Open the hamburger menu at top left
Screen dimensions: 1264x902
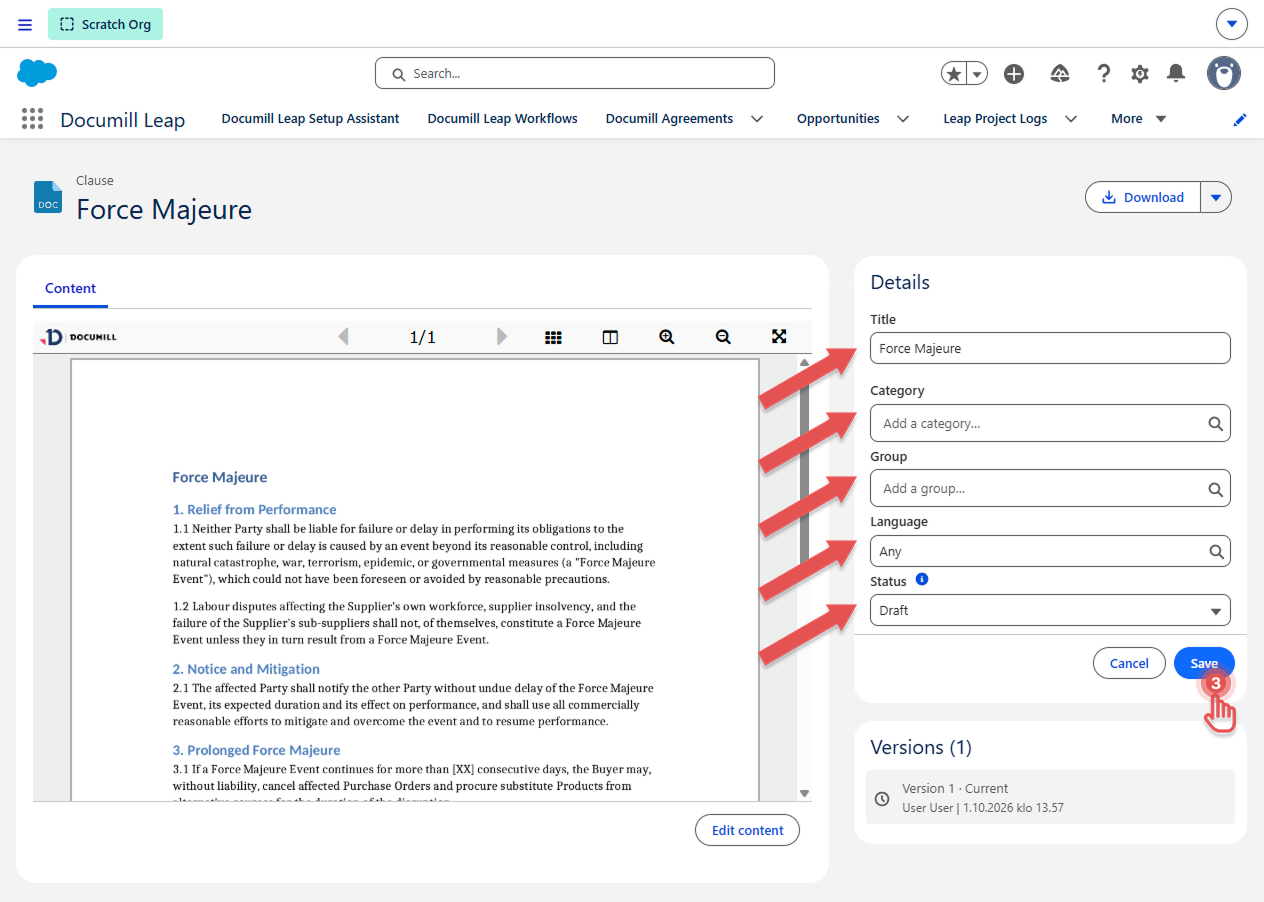(25, 24)
